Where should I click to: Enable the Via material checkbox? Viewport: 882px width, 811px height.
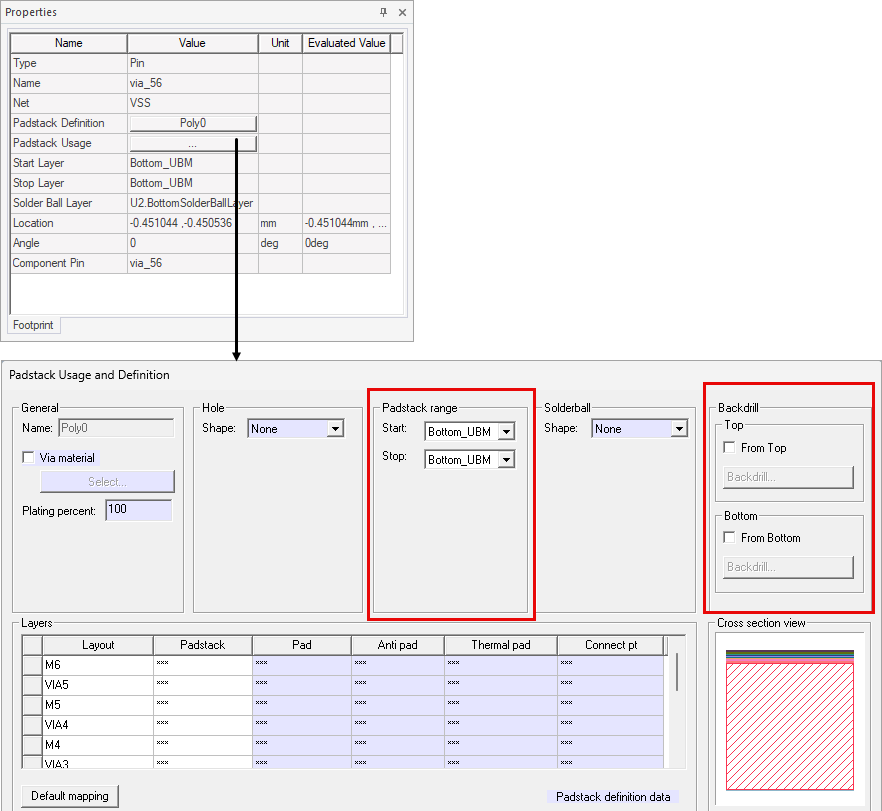(28, 458)
